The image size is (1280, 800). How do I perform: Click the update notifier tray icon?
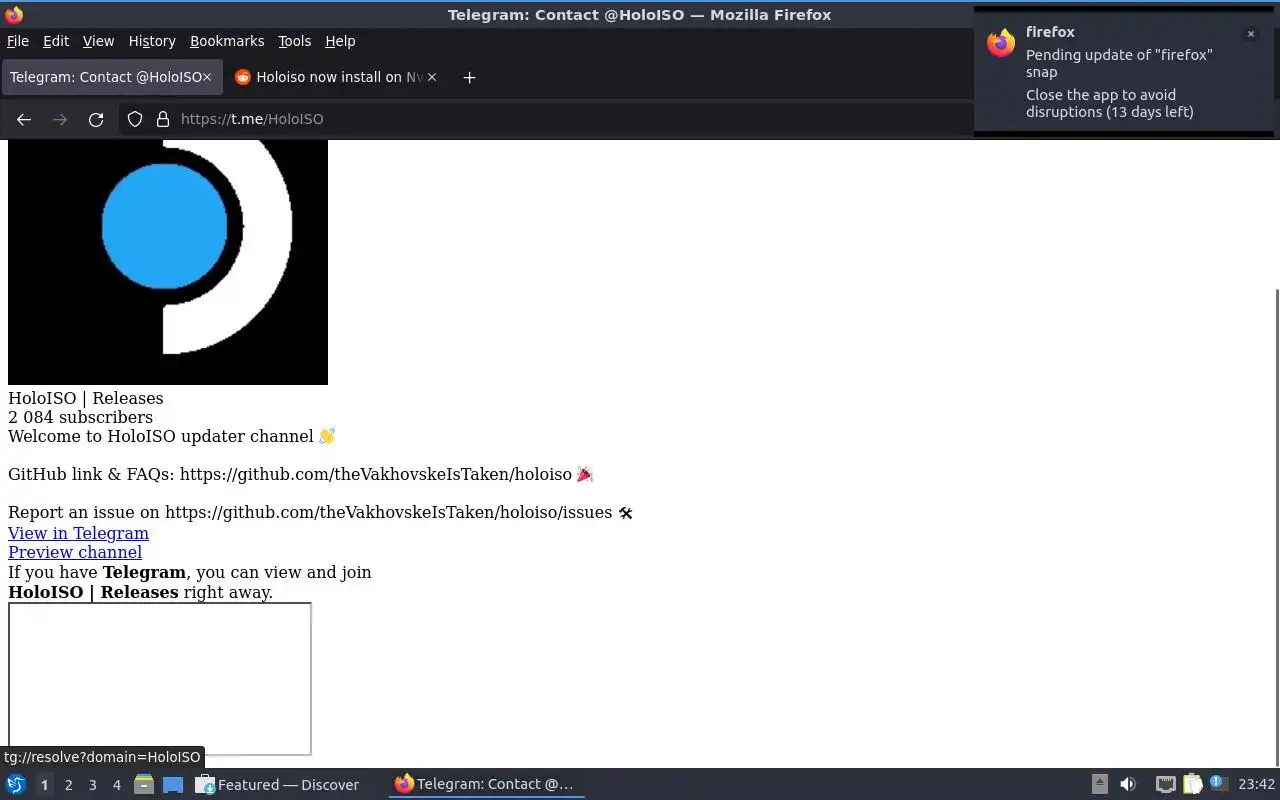[x=1217, y=783]
